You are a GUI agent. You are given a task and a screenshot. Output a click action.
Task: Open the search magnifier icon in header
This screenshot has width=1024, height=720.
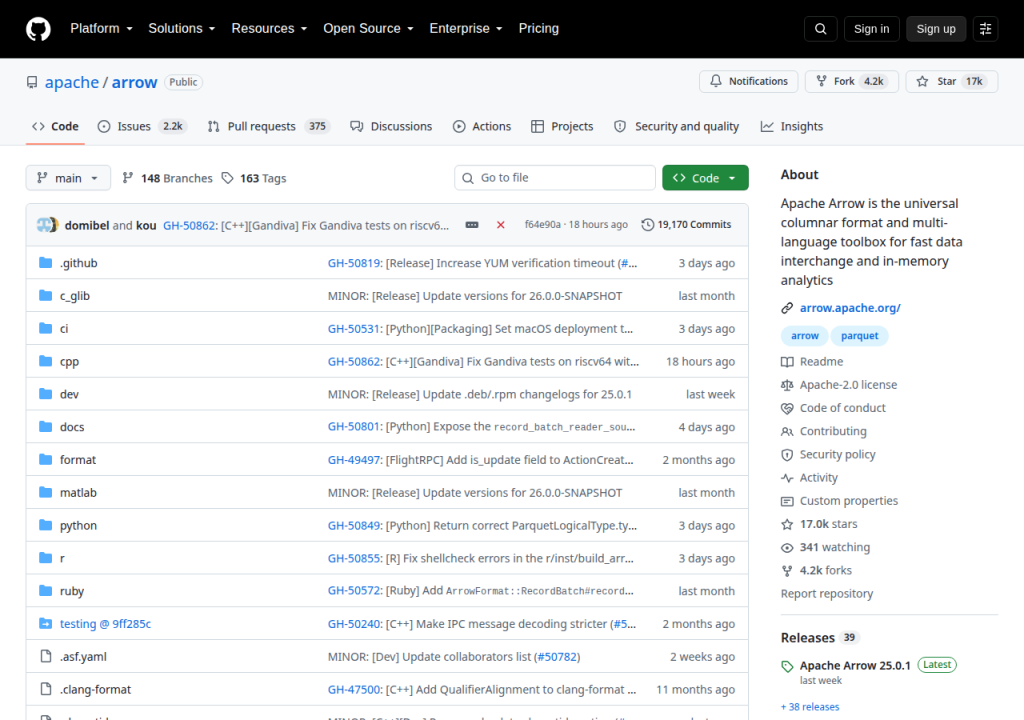click(x=820, y=29)
